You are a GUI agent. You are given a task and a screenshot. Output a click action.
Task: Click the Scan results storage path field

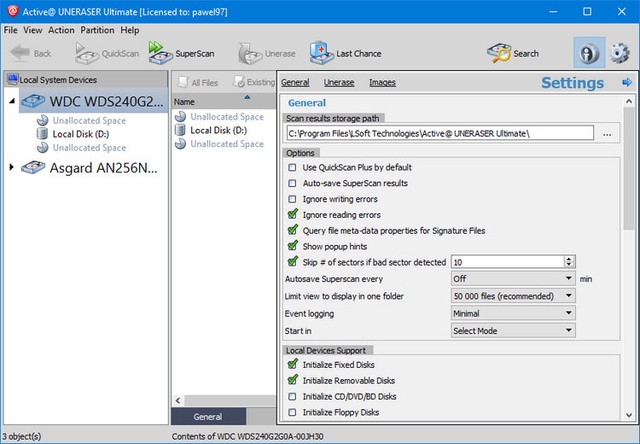(x=439, y=133)
